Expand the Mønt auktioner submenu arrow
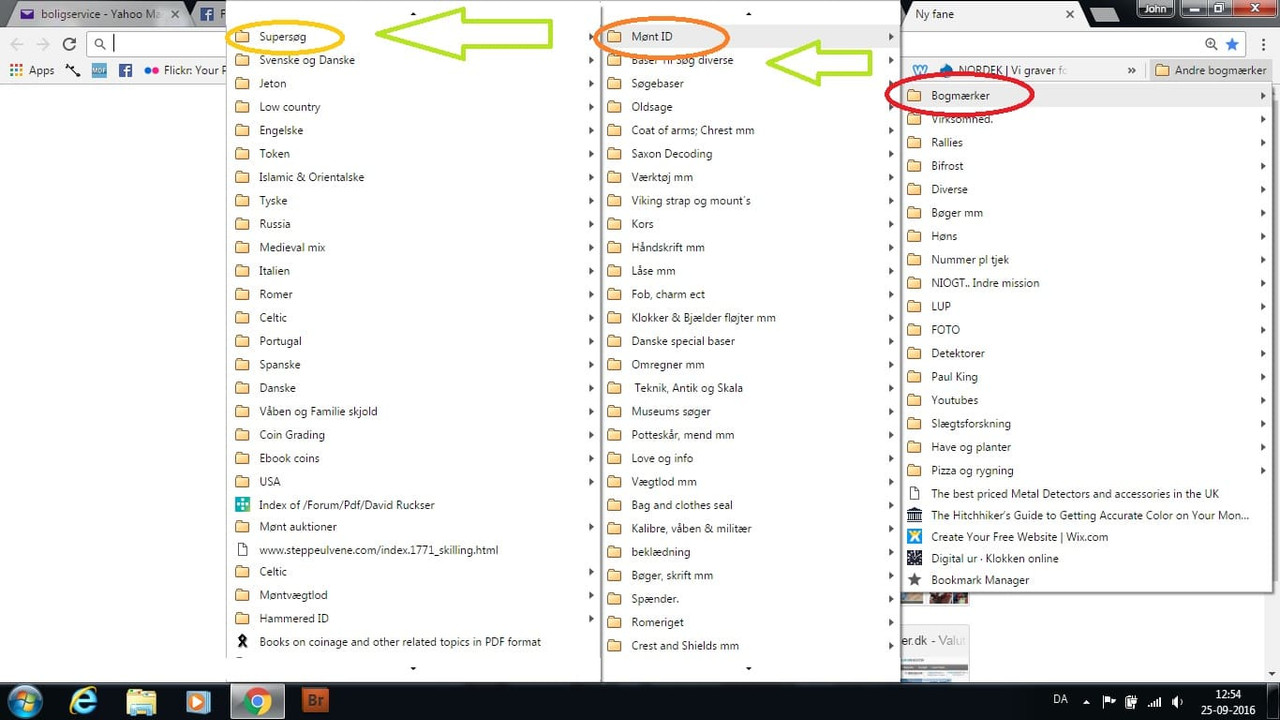The width and height of the screenshot is (1280, 720). [591, 527]
